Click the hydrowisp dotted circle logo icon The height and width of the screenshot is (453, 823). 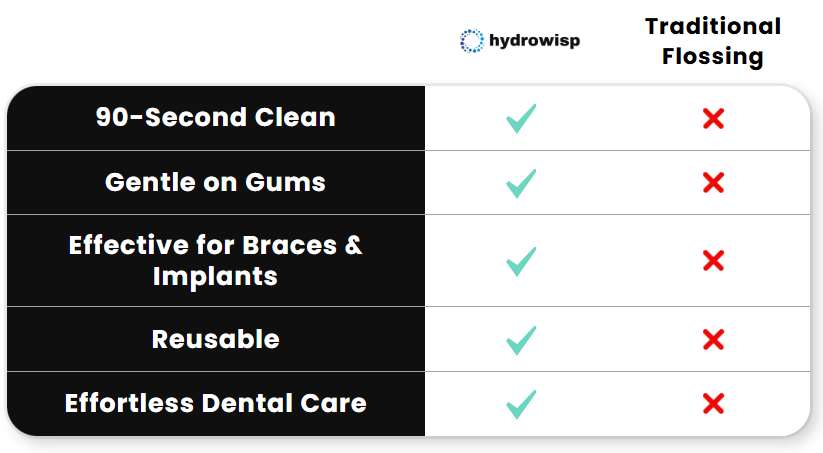coord(471,41)
